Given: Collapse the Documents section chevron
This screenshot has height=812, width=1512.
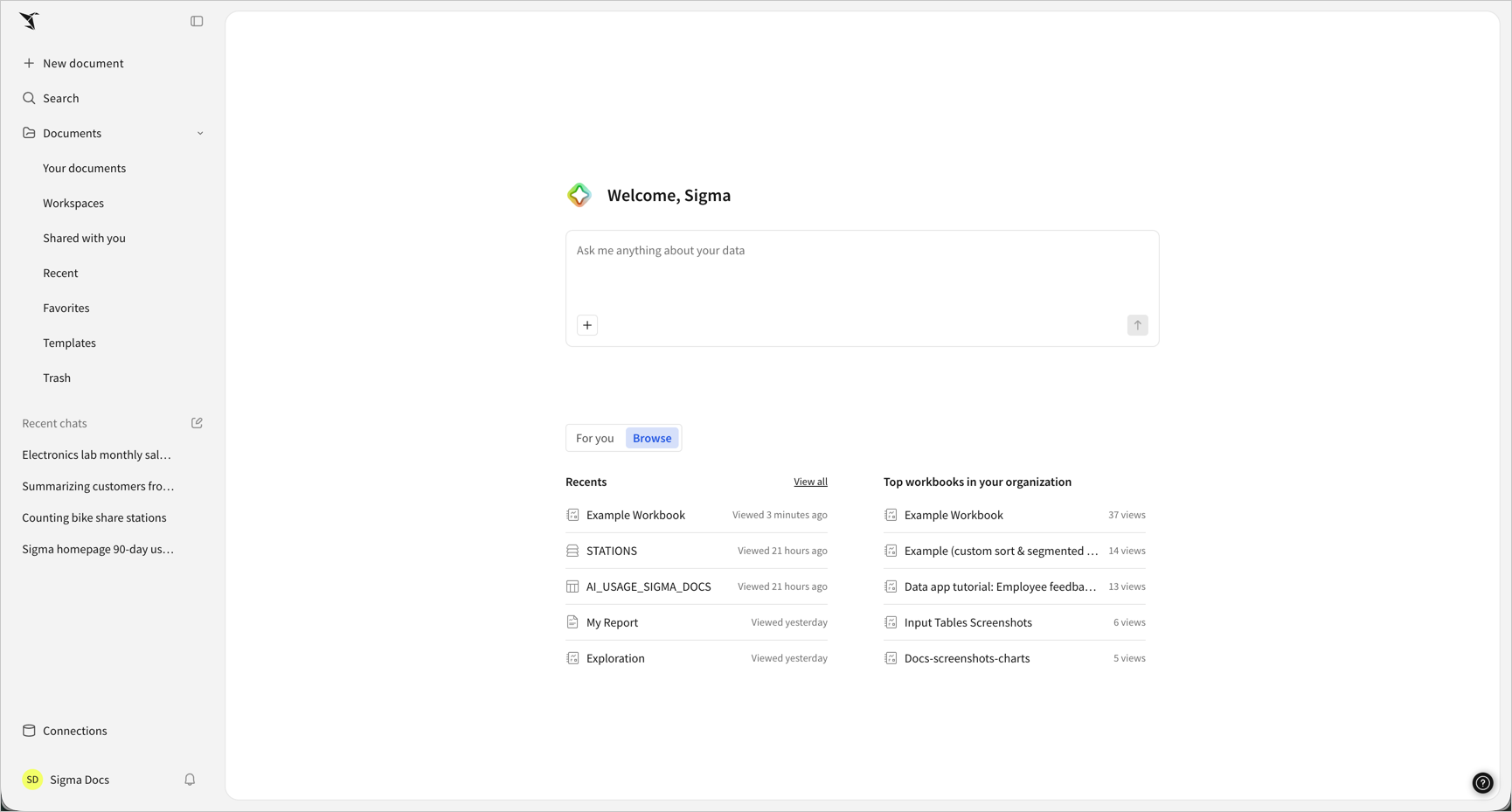Looking at the screenshot, I should 200,134.
